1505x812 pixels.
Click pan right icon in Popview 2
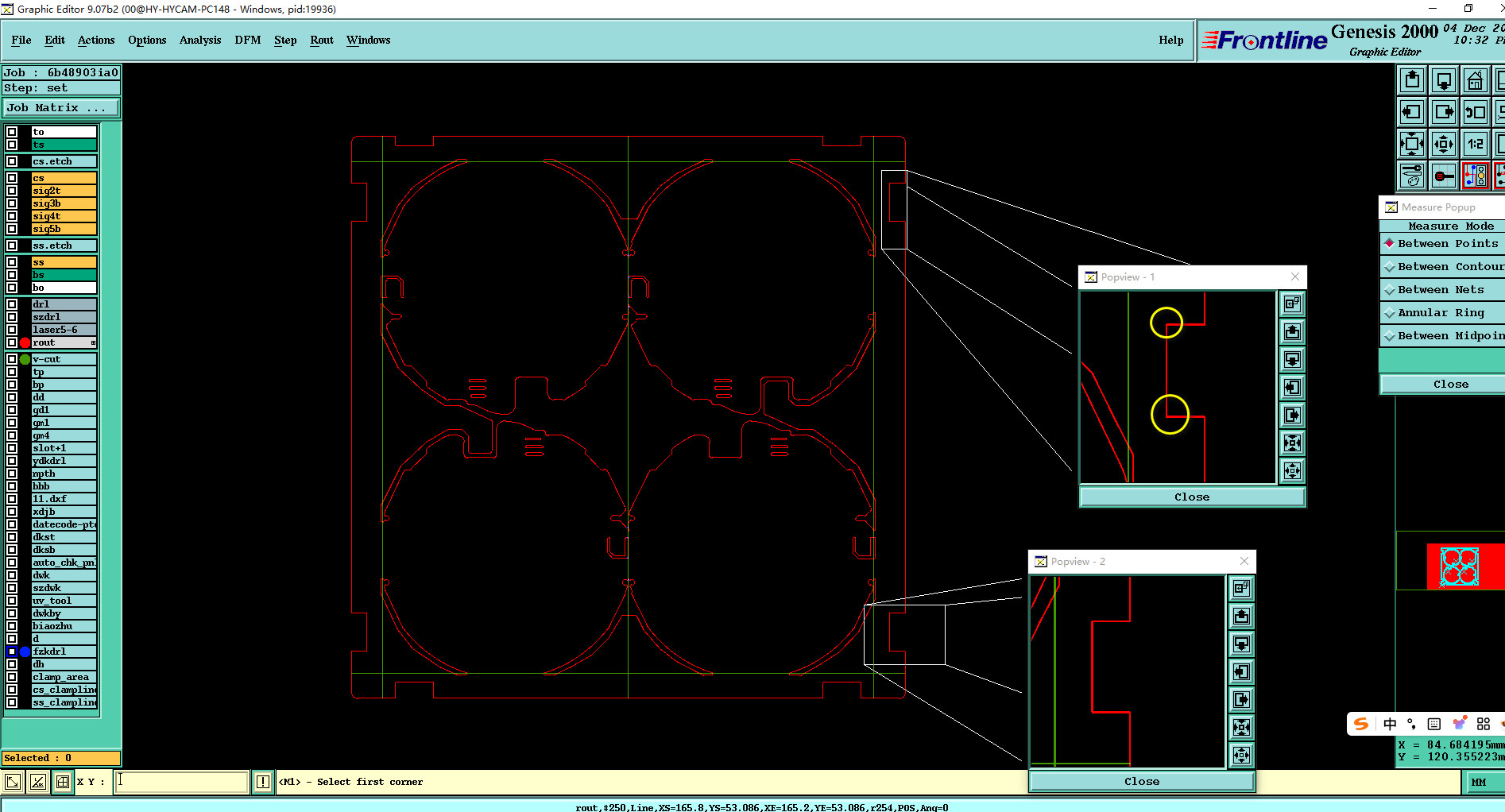[x=1242, y=699]
